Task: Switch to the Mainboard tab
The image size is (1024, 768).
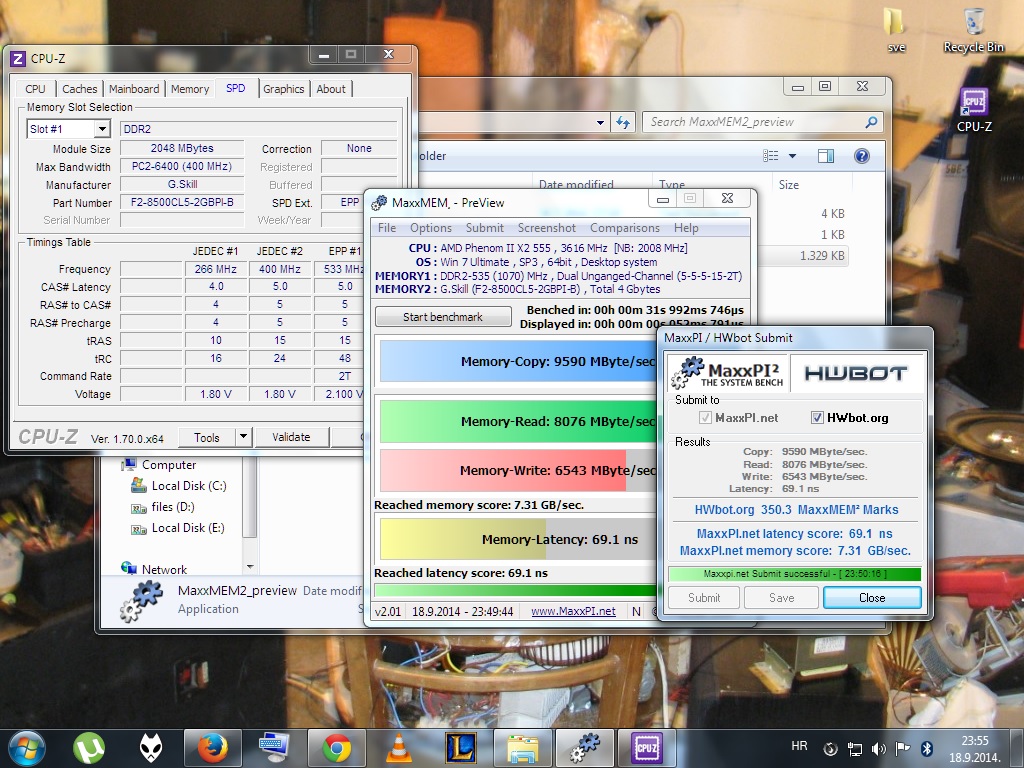Action: pyautogui.click(x=134, y=89)
